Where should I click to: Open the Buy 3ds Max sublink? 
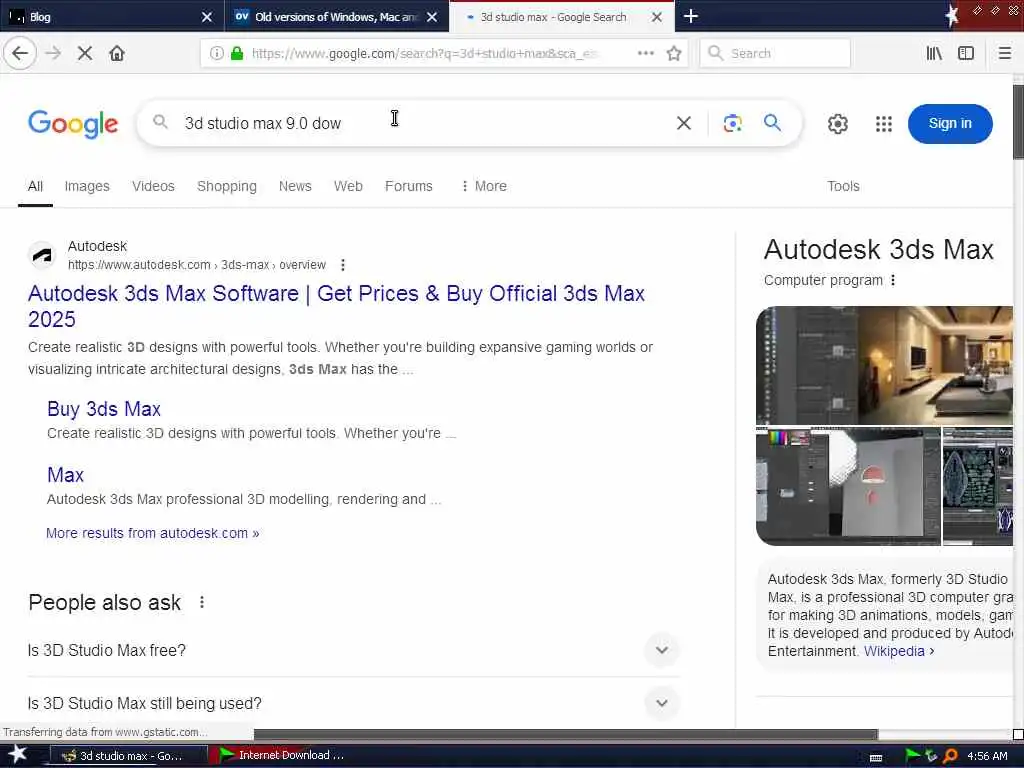click(104, 409)
